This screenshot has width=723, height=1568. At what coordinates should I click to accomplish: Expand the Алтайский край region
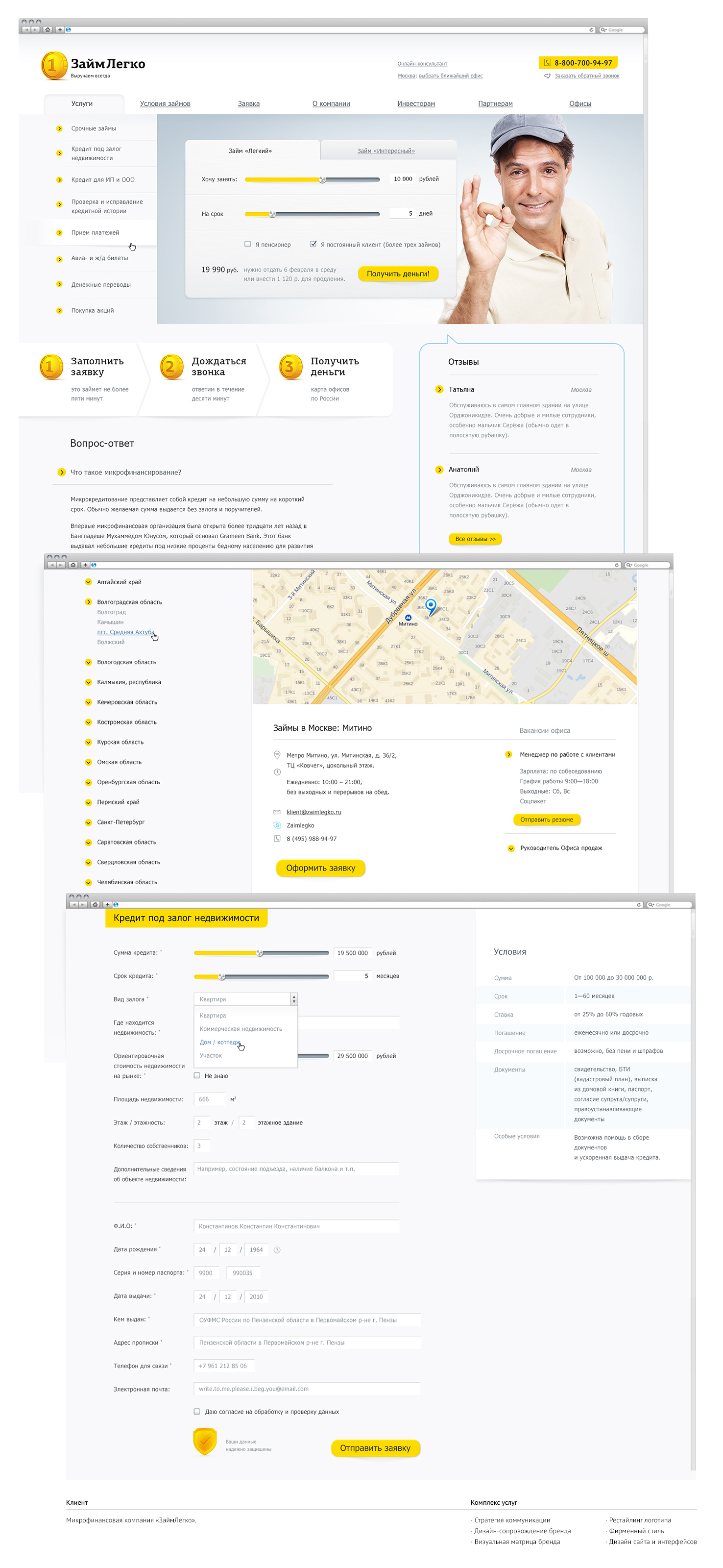[88, 582]
